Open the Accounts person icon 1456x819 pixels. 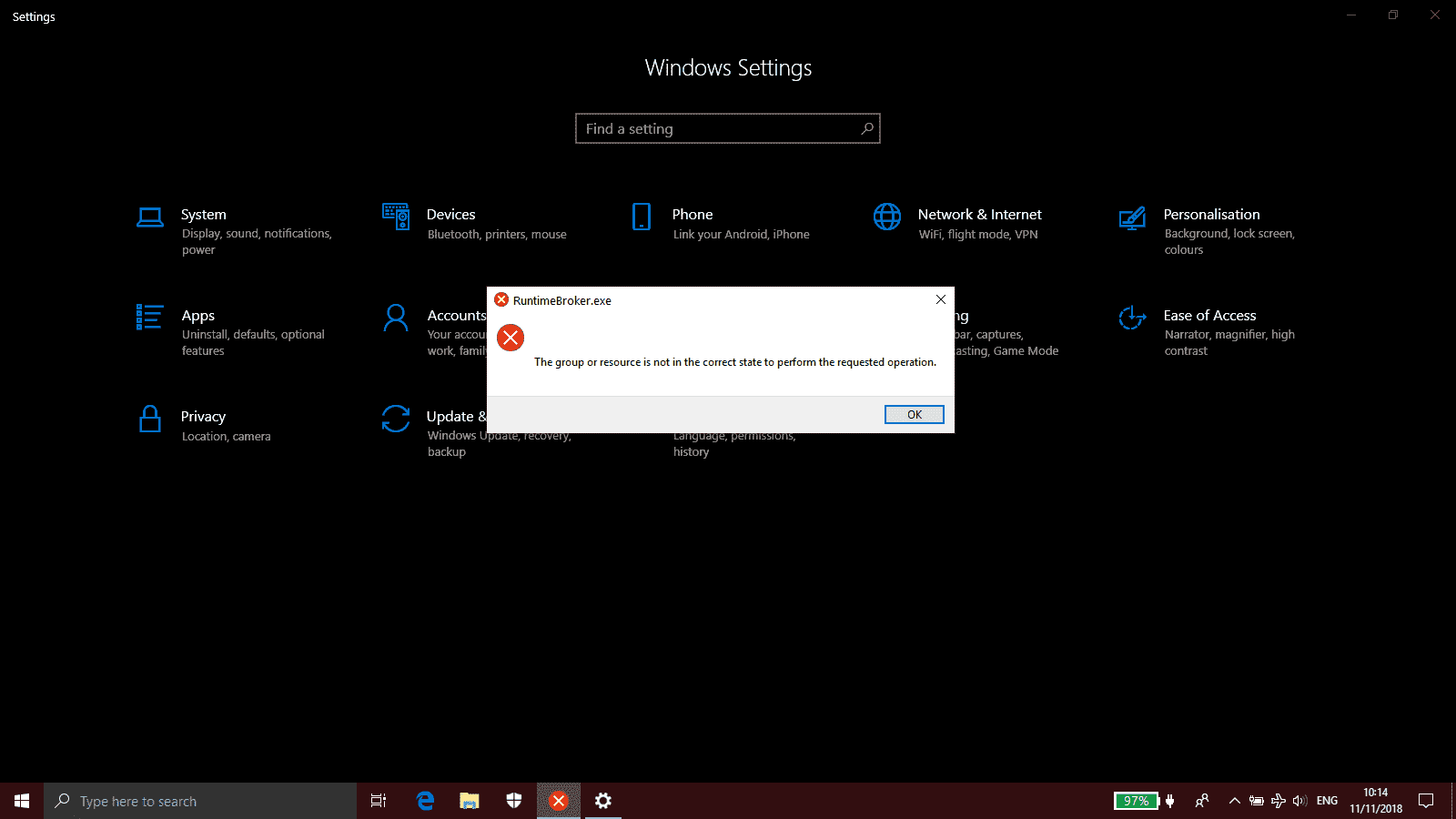click(x=396, y=318)
